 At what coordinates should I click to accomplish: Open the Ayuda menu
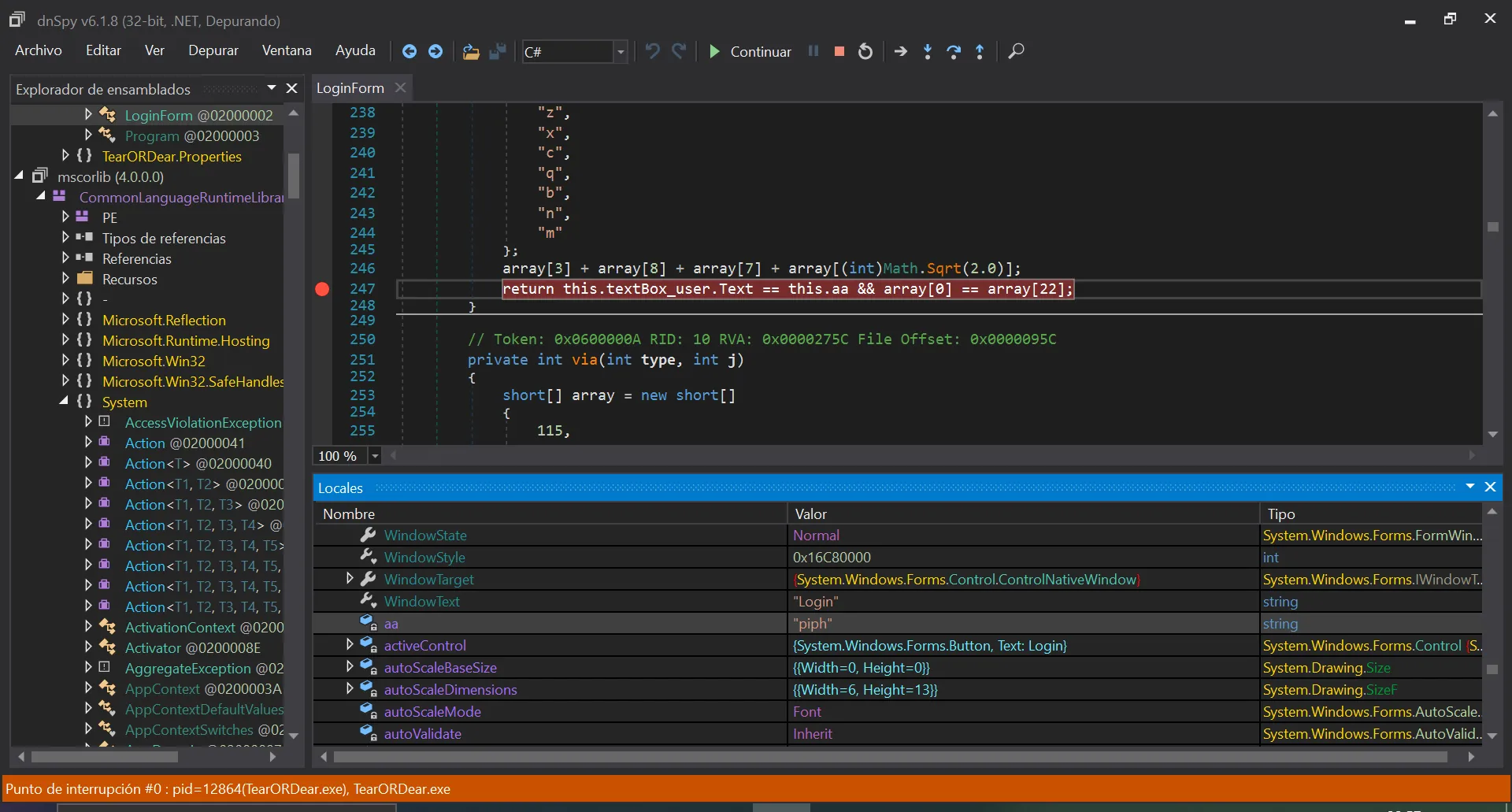(355, 50)
